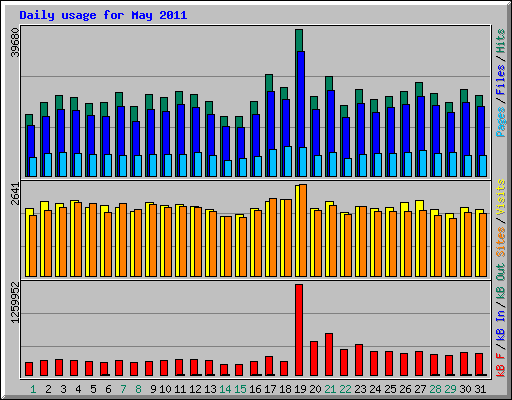Click green weekend day label 8
Viewport: 512px width, 400px height.
138,389
